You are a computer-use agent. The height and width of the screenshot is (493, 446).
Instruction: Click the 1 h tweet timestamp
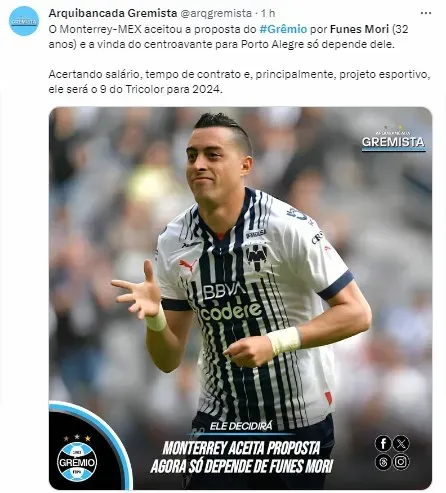tap(268, 13)
